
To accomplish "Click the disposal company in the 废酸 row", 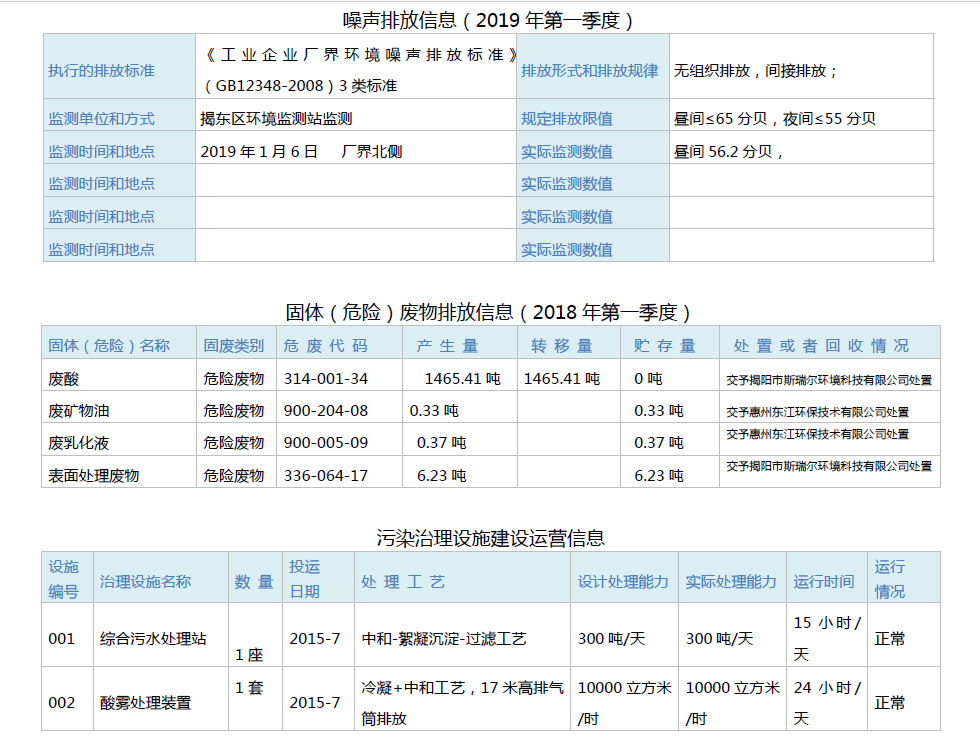I will coord(829,380).
